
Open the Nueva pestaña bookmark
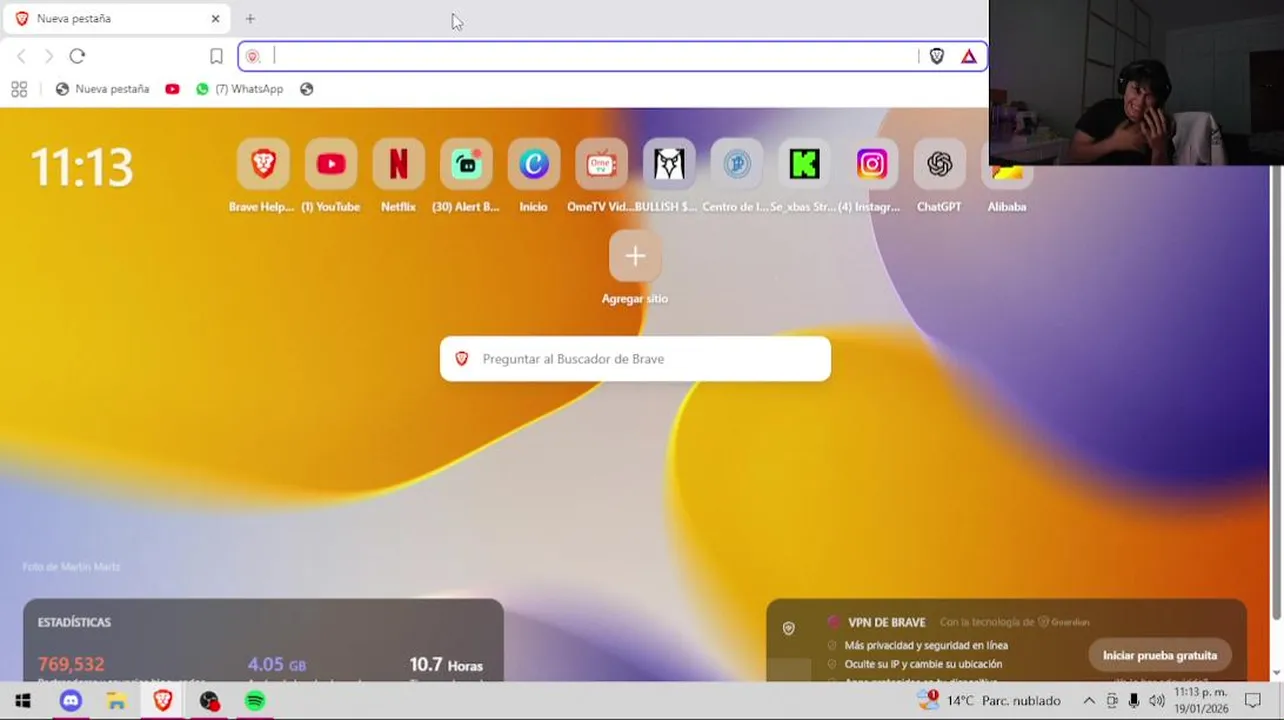coord(102,89)
